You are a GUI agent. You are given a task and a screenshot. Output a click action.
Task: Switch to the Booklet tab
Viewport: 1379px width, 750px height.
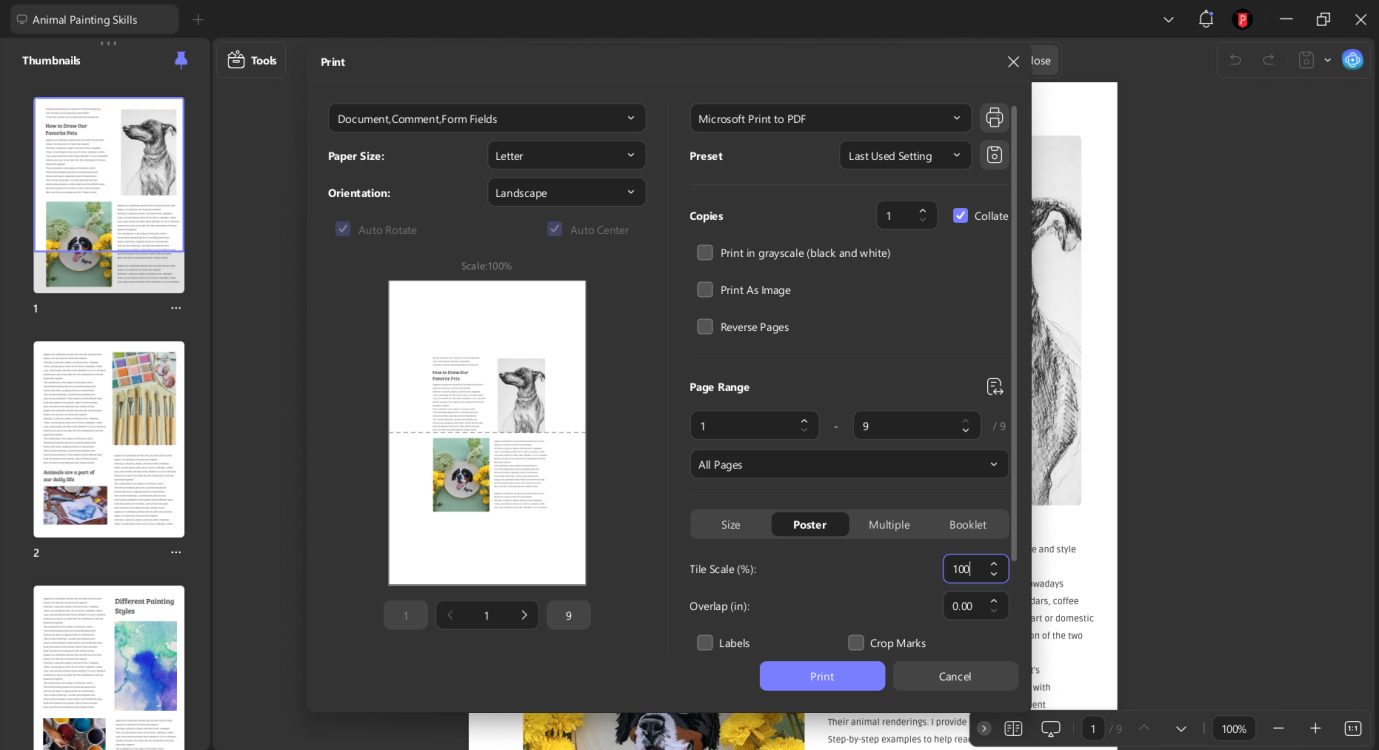(x=967, y=525)
